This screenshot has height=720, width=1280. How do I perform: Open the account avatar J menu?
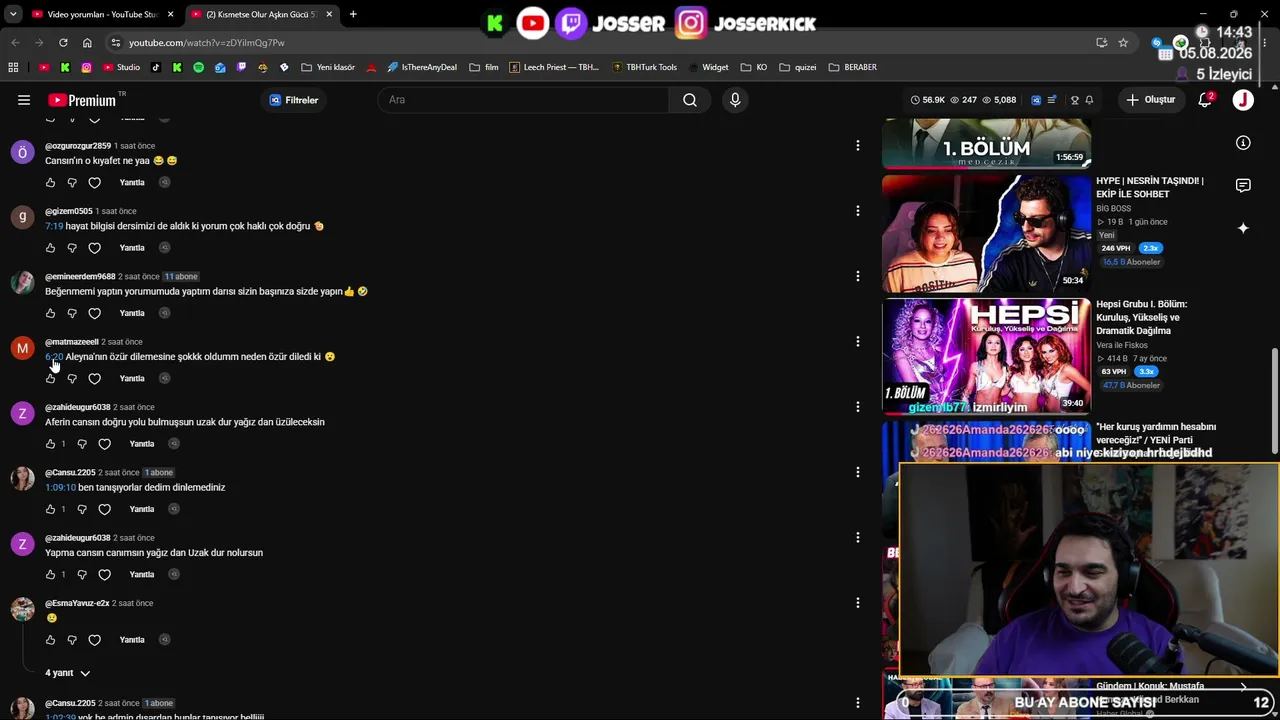(x=1243, y=100)
